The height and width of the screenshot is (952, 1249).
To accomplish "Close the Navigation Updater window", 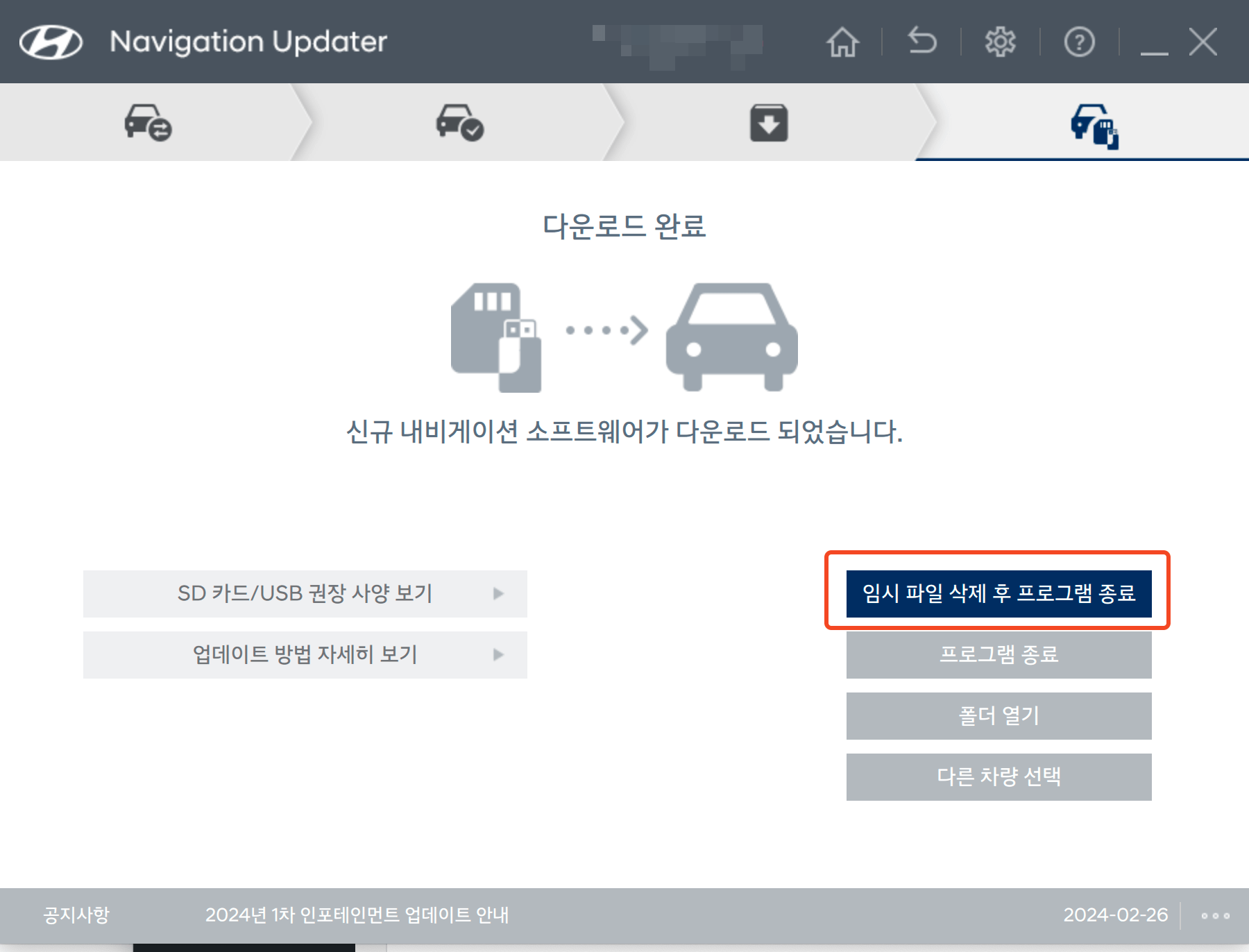I will pyautogui.click(x=1203, y=42).
